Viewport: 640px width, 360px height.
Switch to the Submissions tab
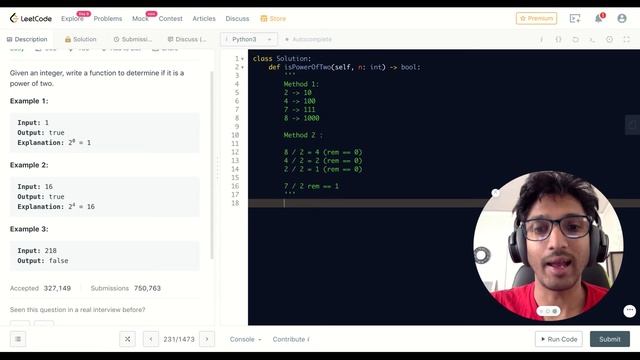133,39
